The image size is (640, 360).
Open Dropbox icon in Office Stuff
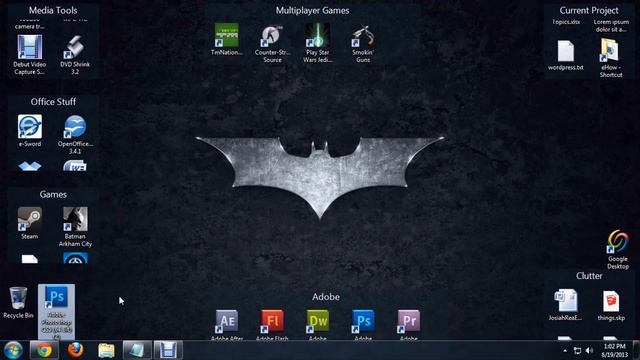tap(30, 166)
